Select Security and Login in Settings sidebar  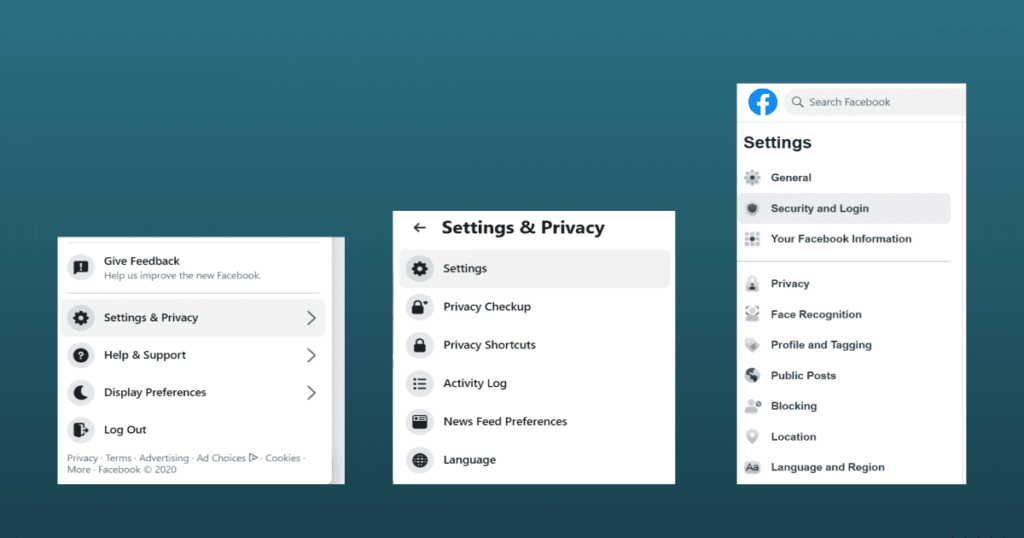844,208
